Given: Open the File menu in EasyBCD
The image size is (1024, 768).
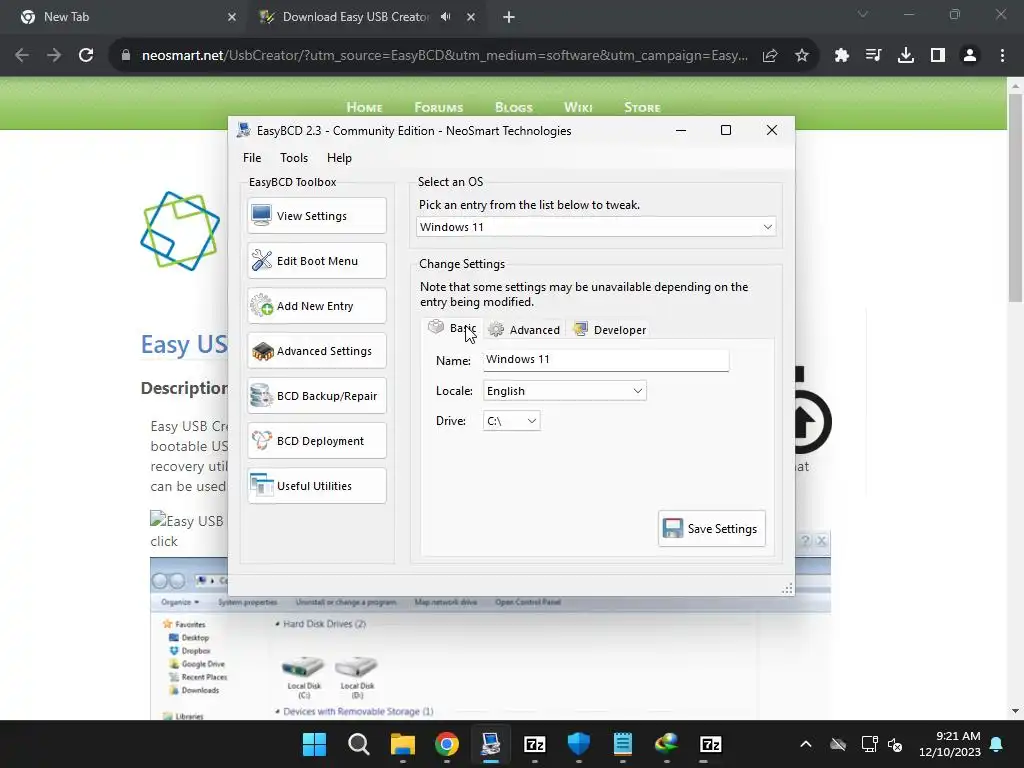Looking at the screenshot, I should [x=252, y=157].
